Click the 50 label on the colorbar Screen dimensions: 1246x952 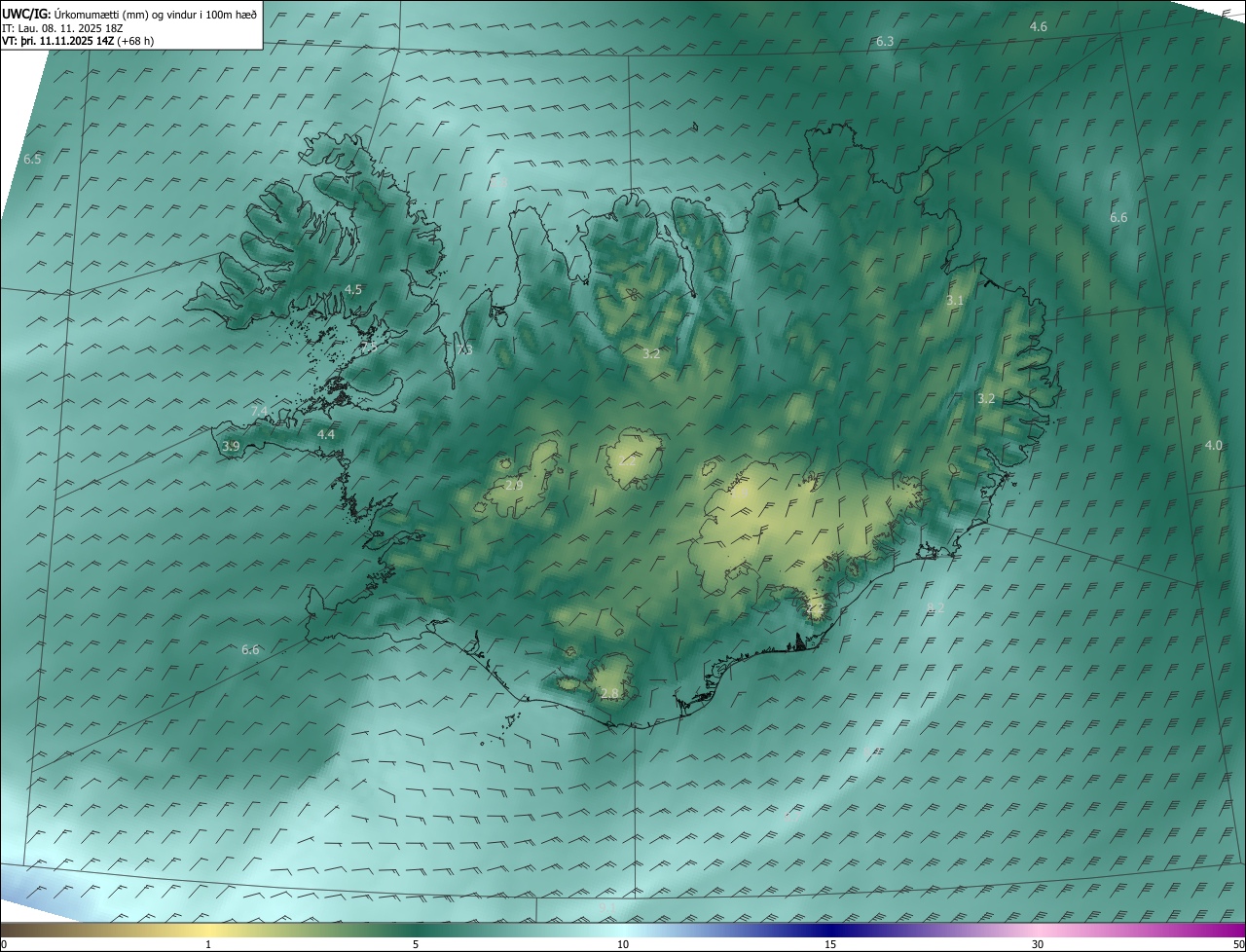[1238, 945]
